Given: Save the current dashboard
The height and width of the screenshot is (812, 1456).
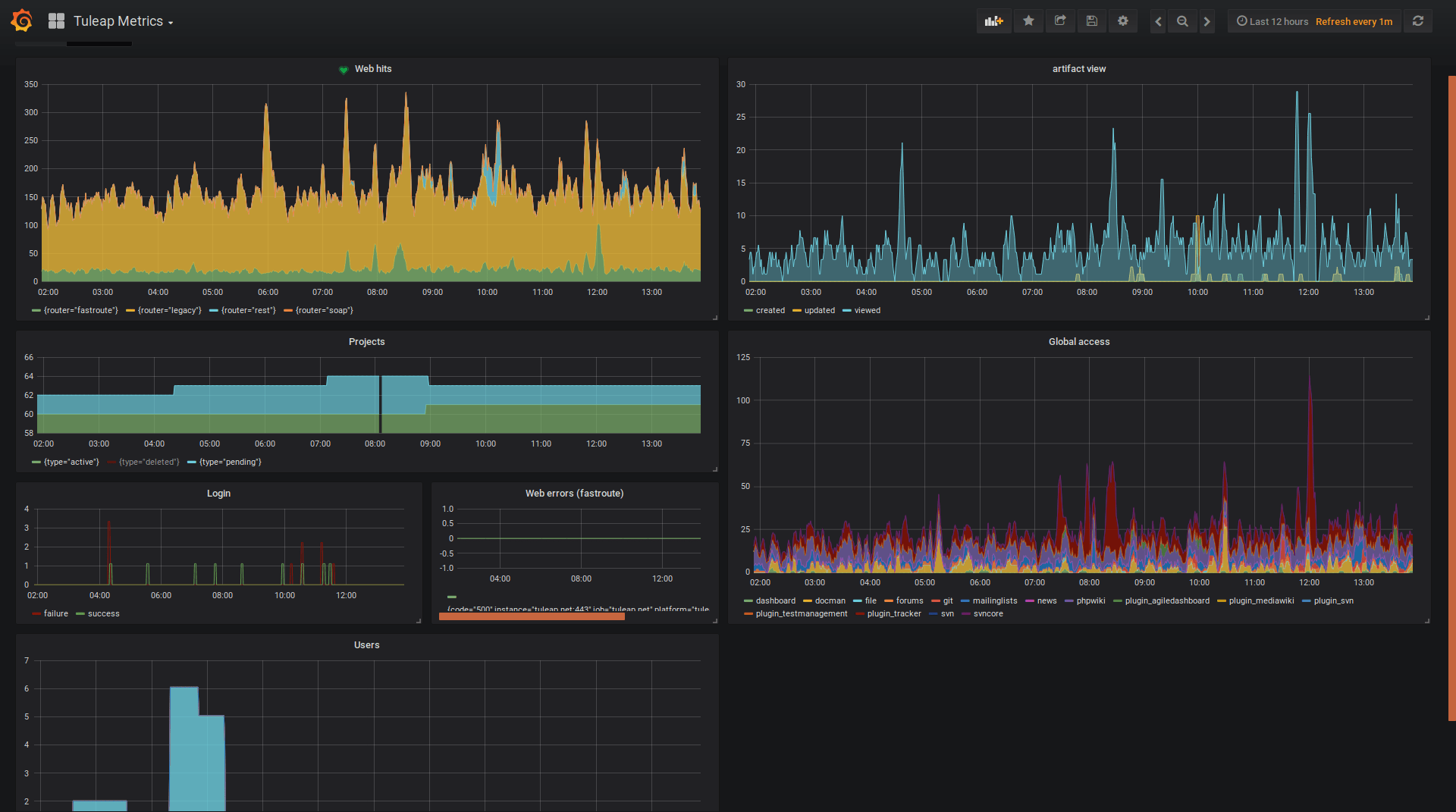Looking at the screenshot, I should [1092, 20].
